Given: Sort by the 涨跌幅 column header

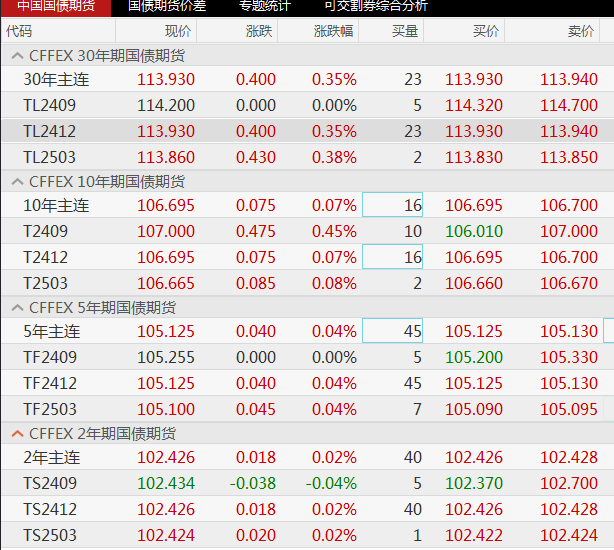Looking at the screenshot, I should (333, 31).
